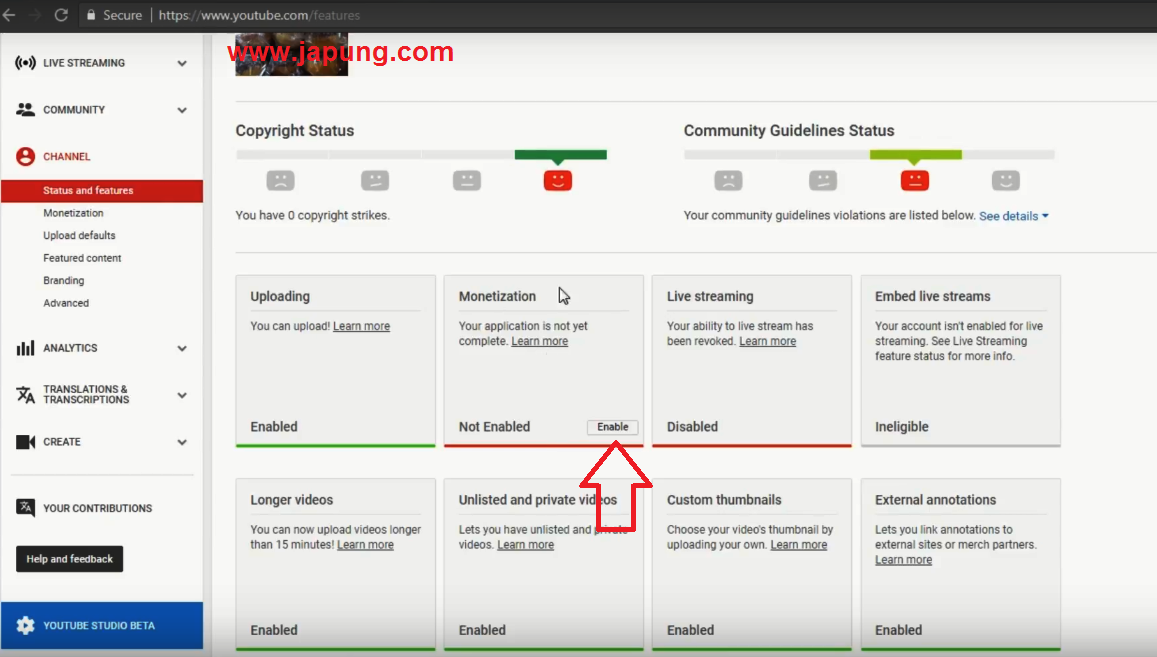The image size is (1157, 657).
Task: Click the last gray community guidelines face
Action: point(1005,180)
